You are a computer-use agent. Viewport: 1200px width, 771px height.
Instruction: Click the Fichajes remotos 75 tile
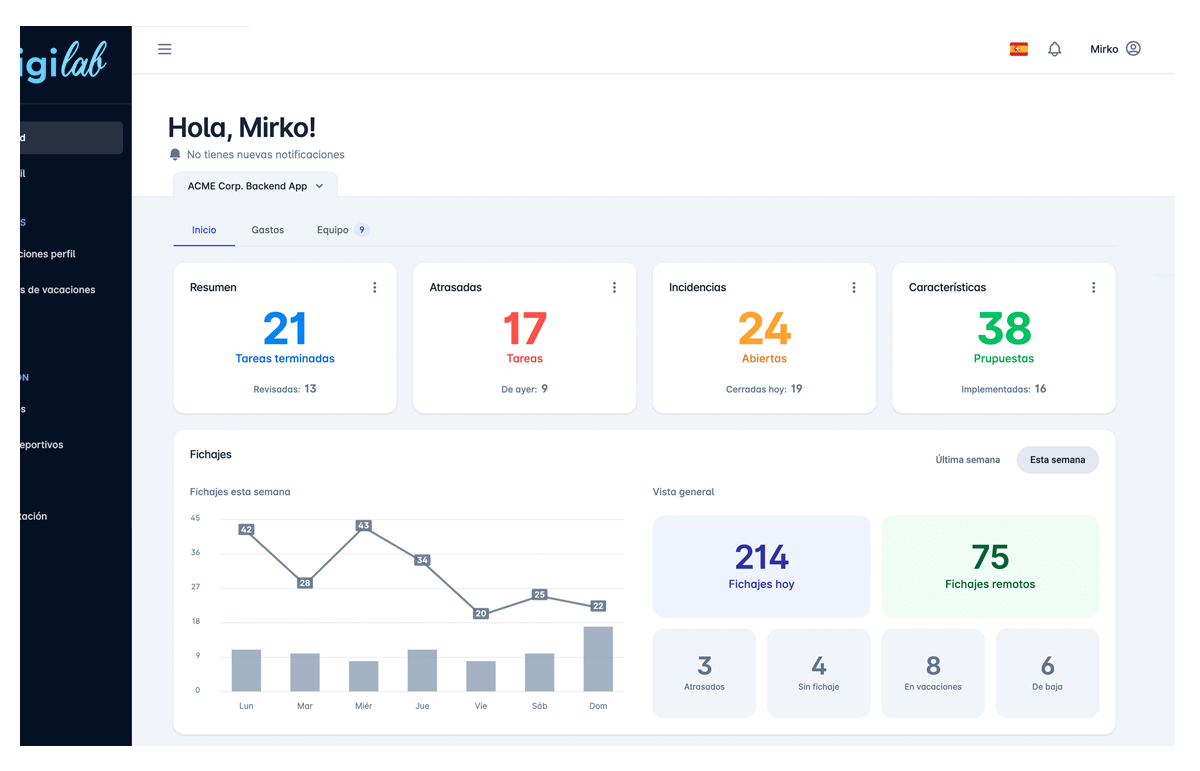click(989, 566)
